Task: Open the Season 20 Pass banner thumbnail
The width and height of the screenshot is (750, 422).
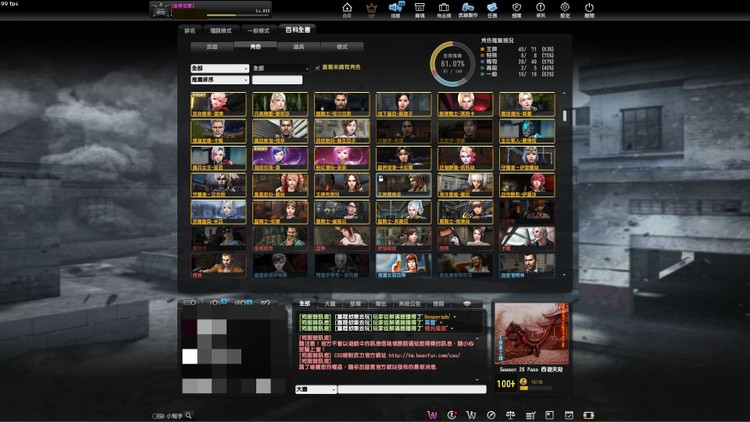Action: [531, 333]
